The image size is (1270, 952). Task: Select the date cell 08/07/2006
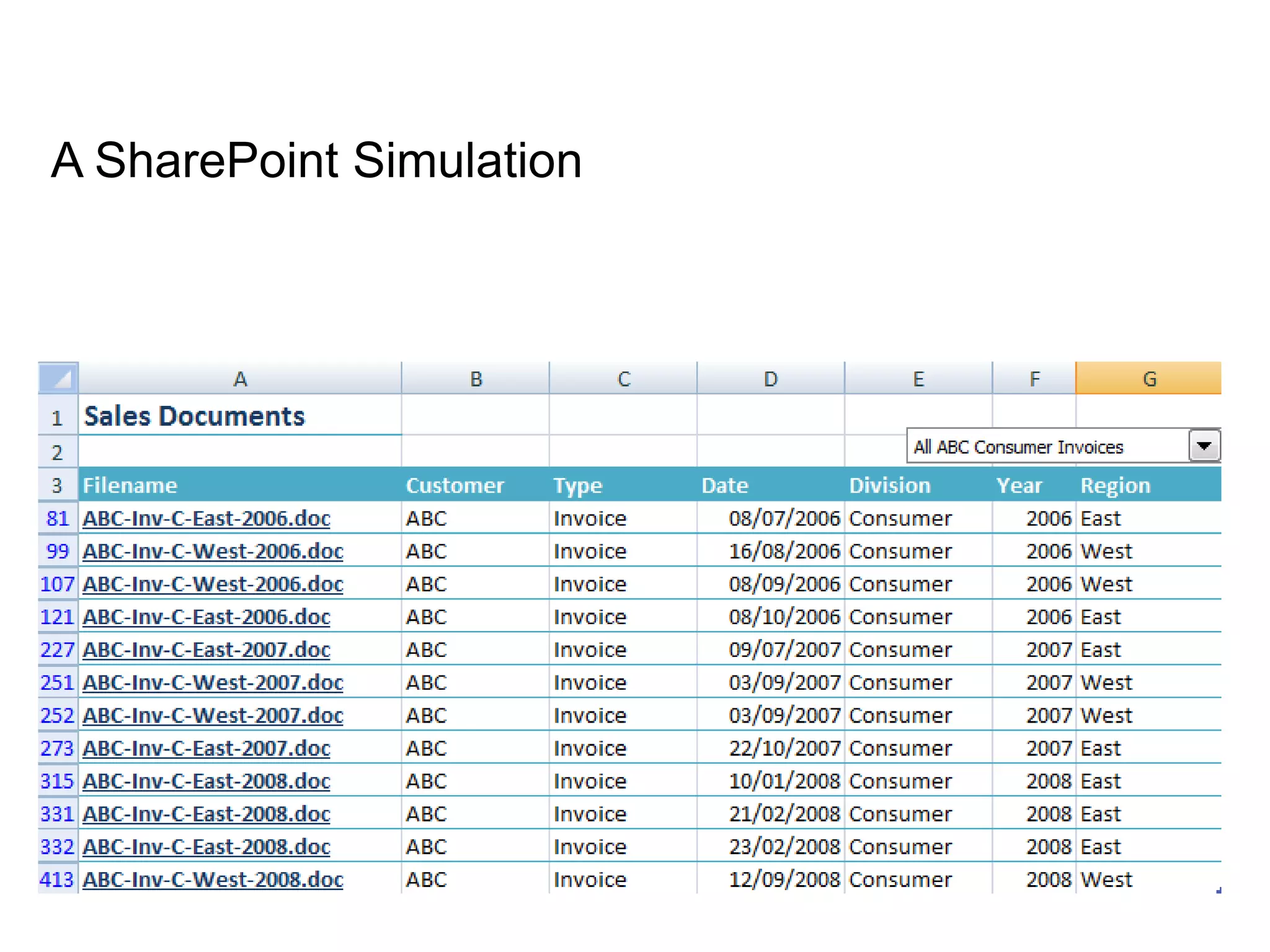click(x=771, y=518)
